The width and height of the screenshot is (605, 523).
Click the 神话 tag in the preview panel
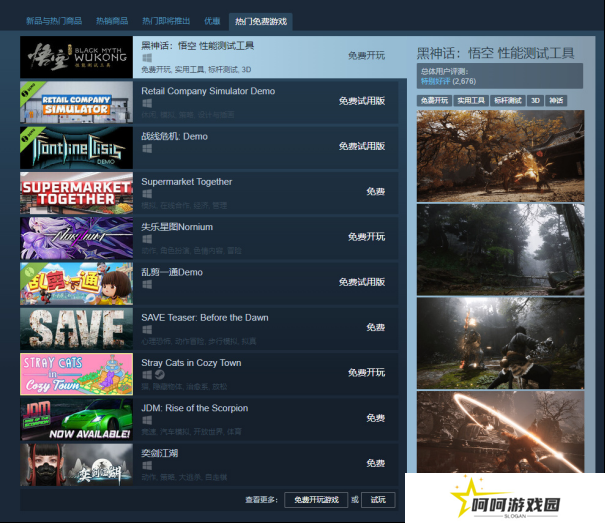pyautogui.click(x=556, y=101)
